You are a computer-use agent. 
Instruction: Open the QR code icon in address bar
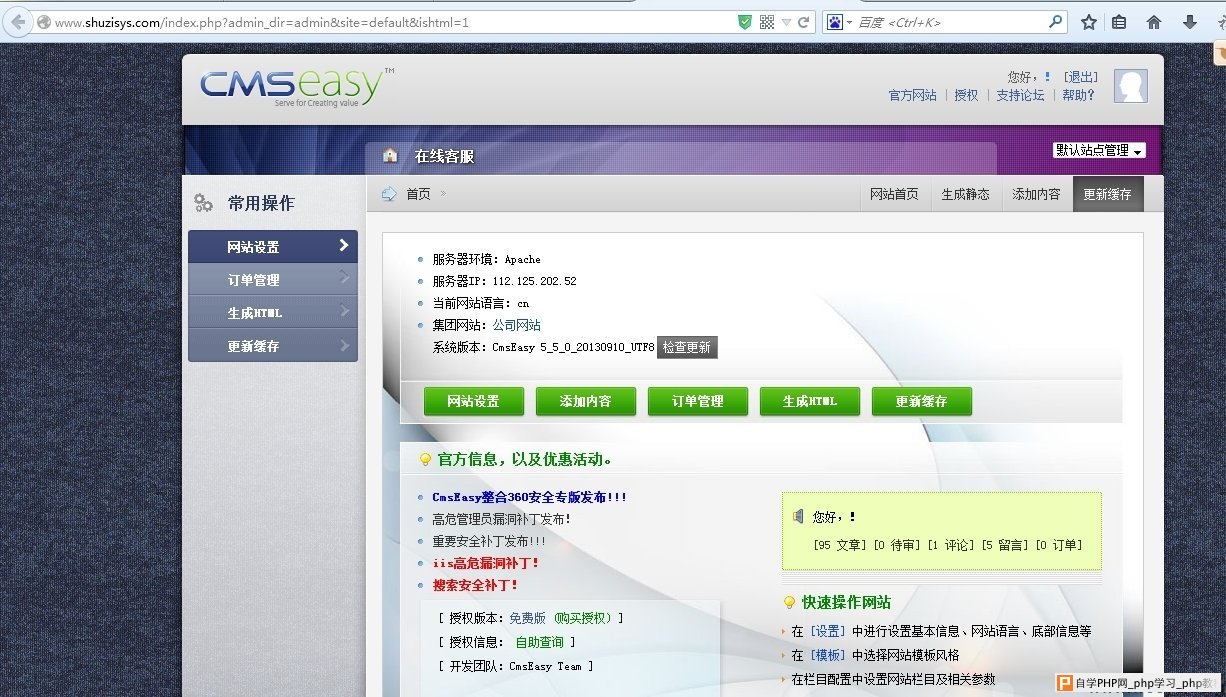[x=767, y=22]
